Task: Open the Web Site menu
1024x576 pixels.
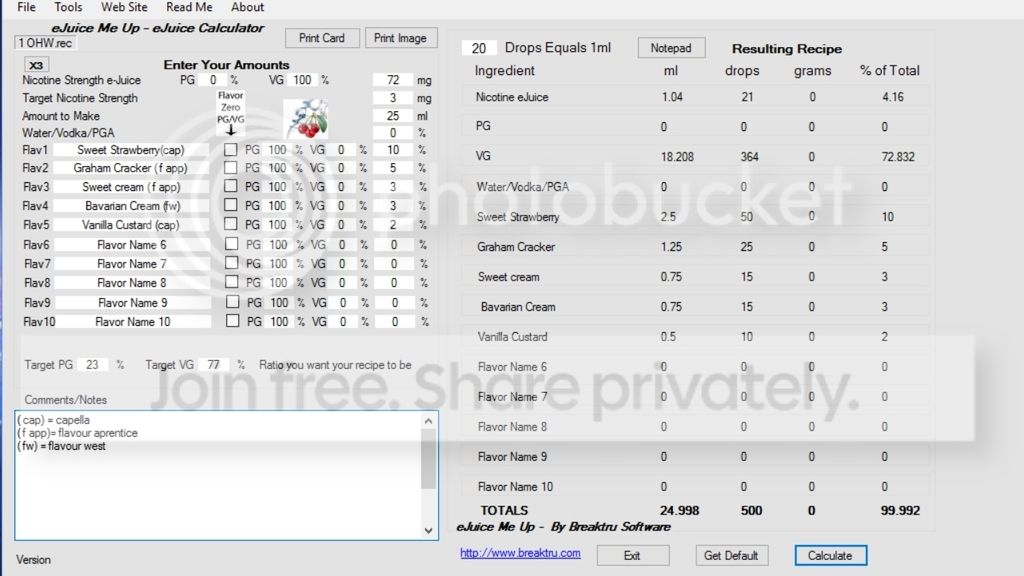Action: click(x=124, y=7)
